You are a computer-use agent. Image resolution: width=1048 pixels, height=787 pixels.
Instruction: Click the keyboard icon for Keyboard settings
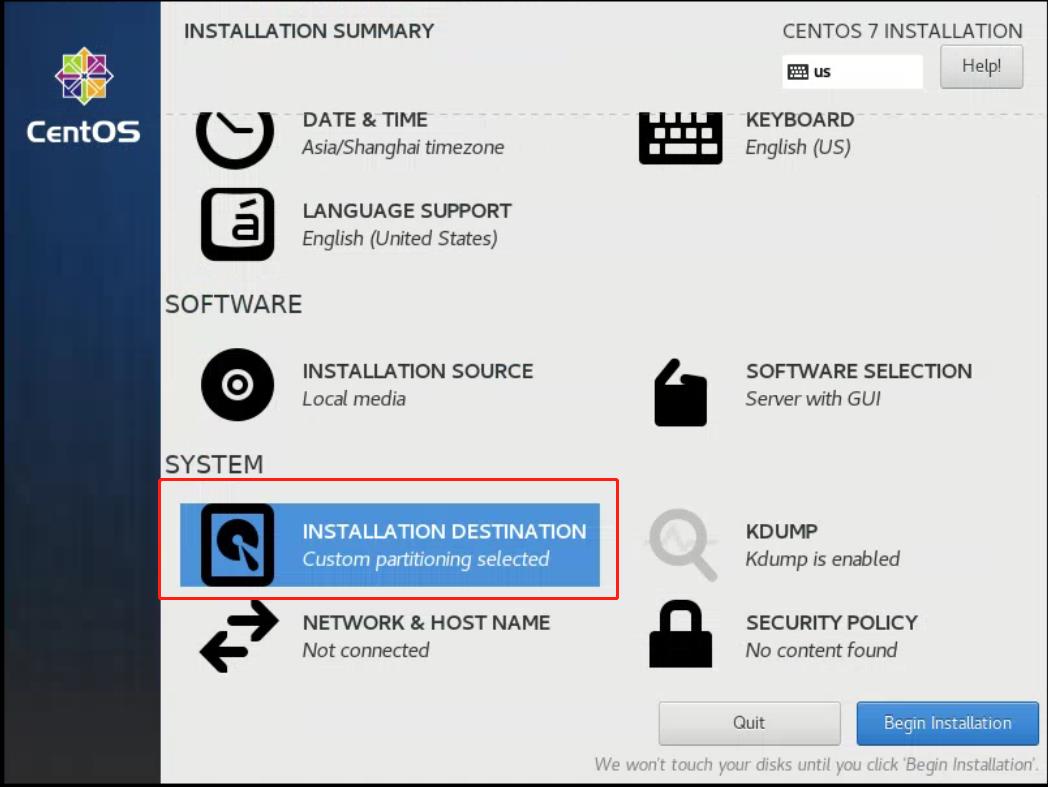(x=680, y=136)
